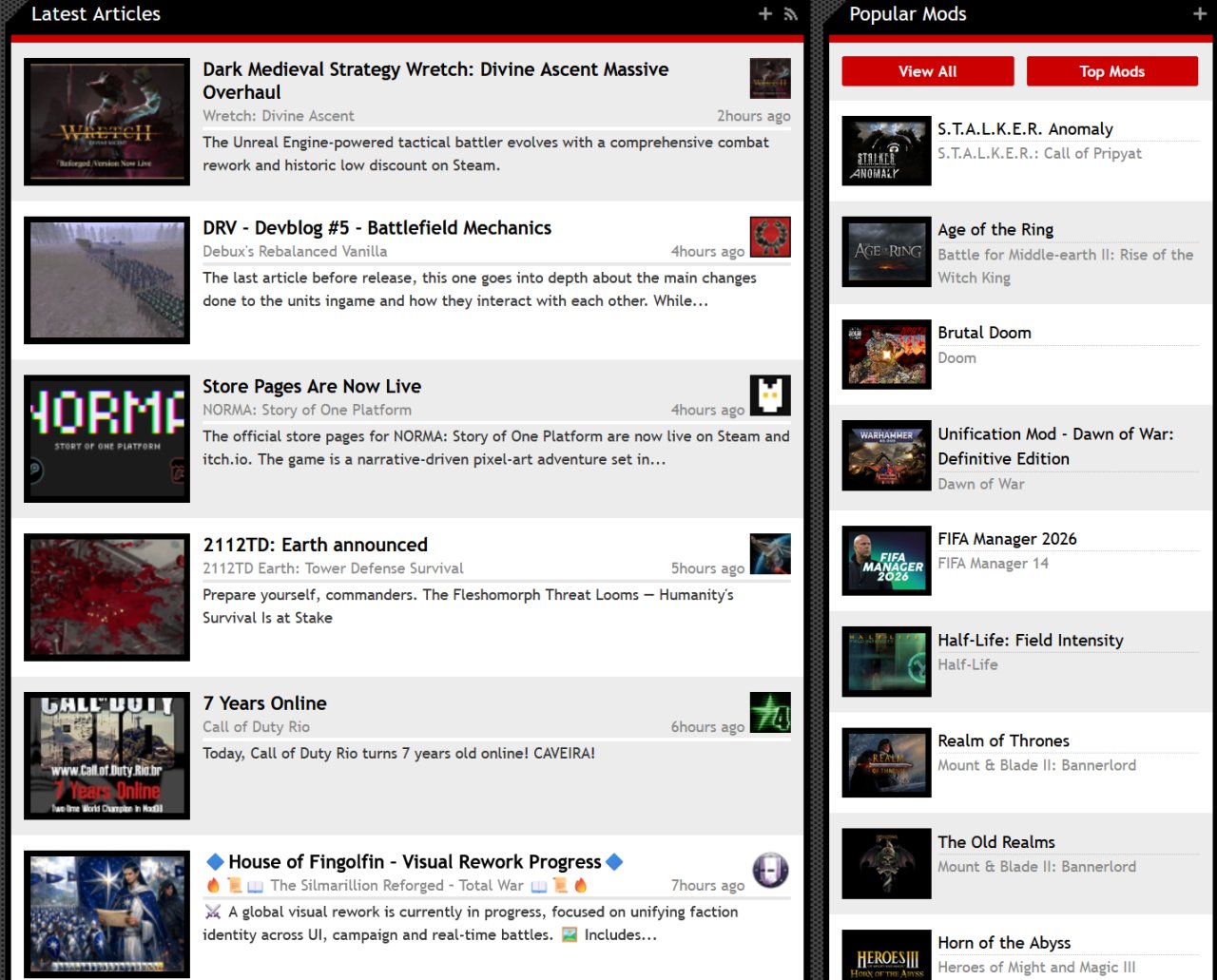Open the Realm of Thrones mod thumbnail

887,762
